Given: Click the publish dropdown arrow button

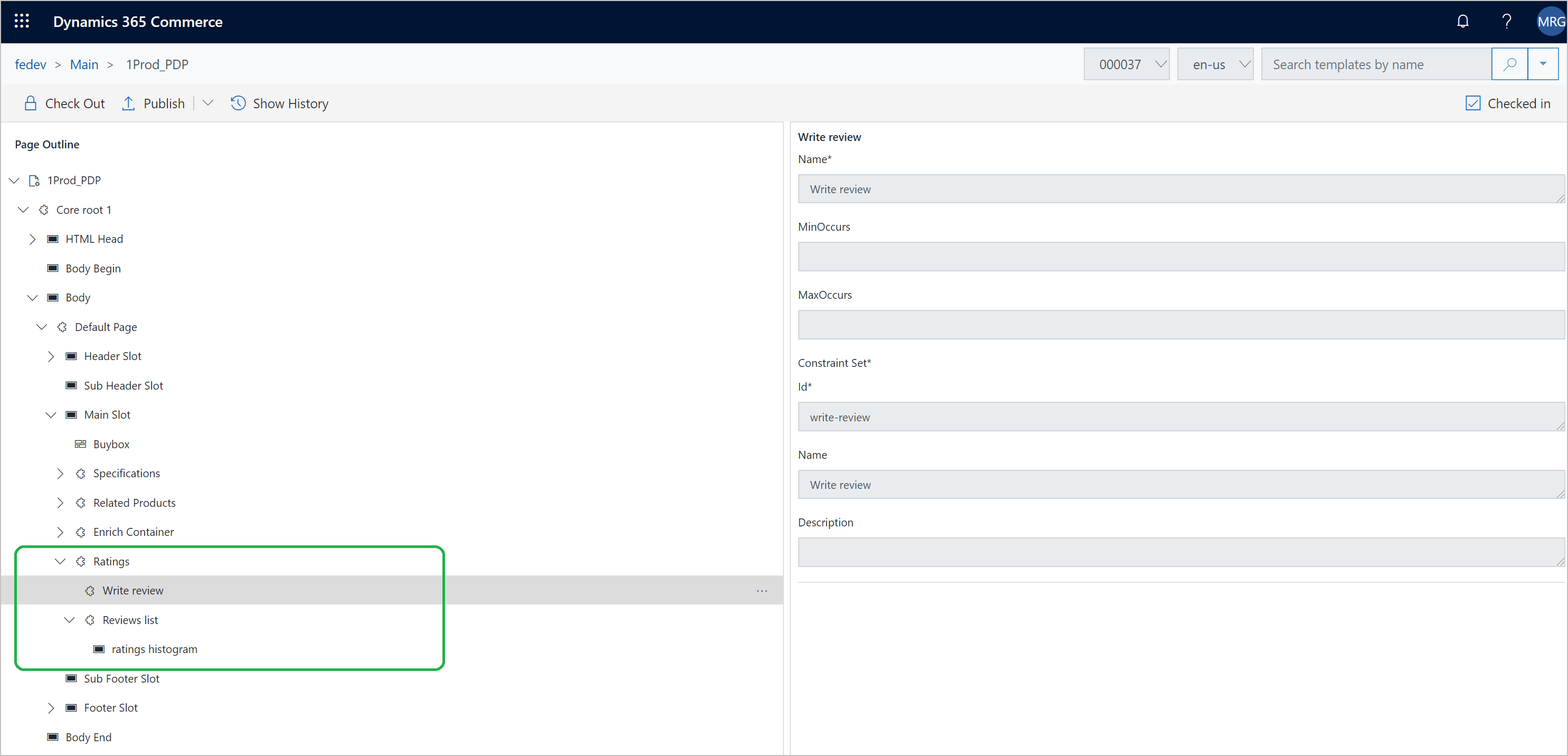Looking at the screenshot, I should pos(206,103).
